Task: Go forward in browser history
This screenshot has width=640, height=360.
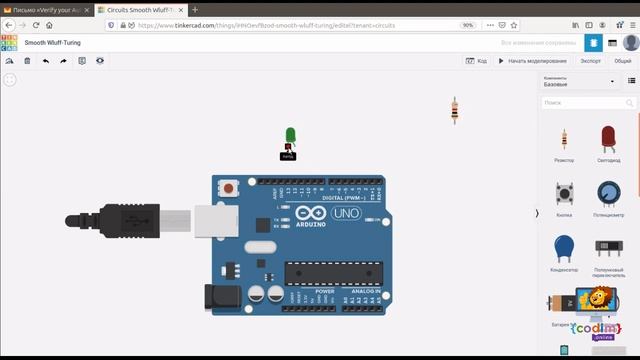Action: pos(22,25)
